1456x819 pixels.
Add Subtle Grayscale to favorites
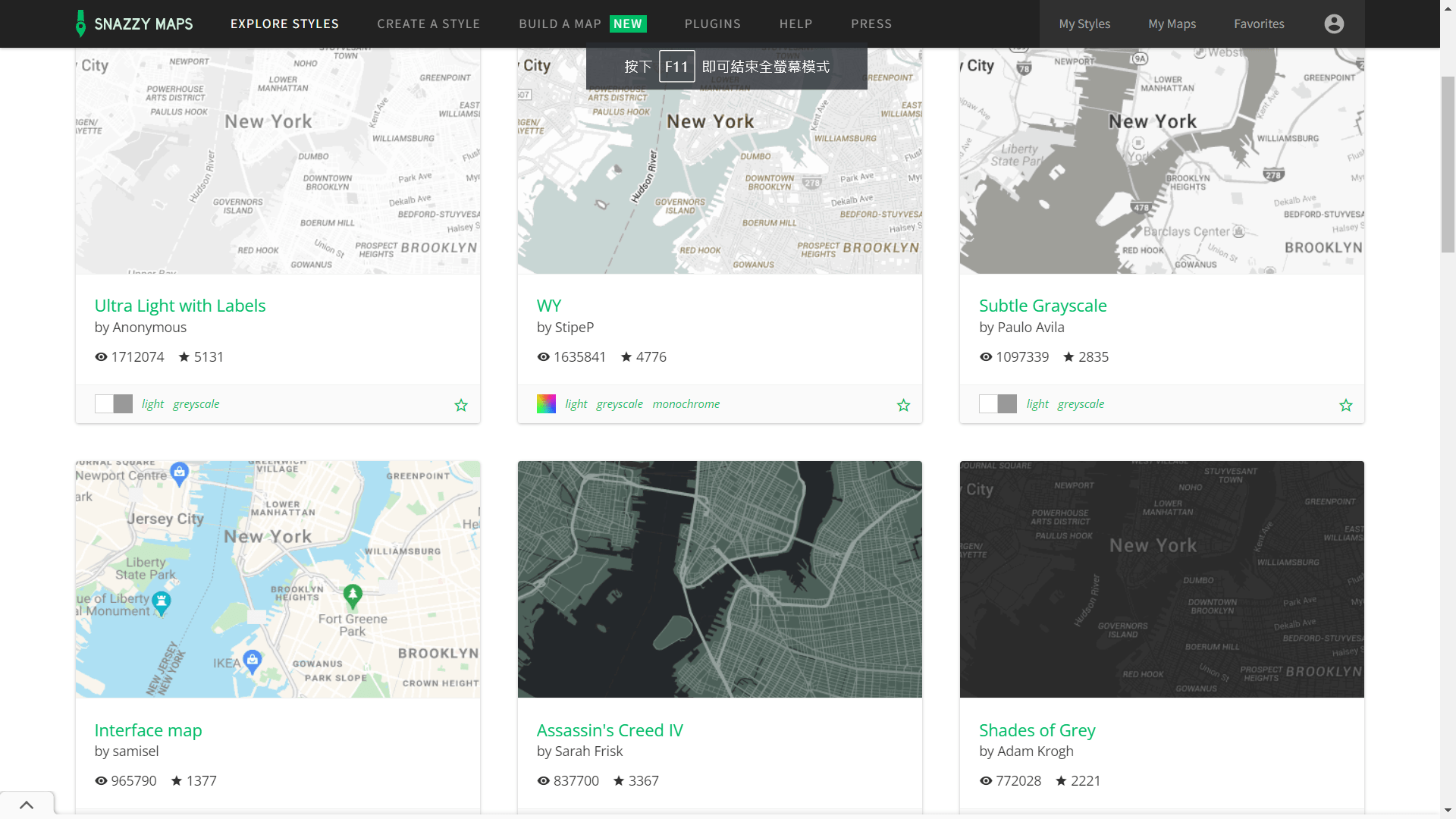click(x=1346, y=405)
